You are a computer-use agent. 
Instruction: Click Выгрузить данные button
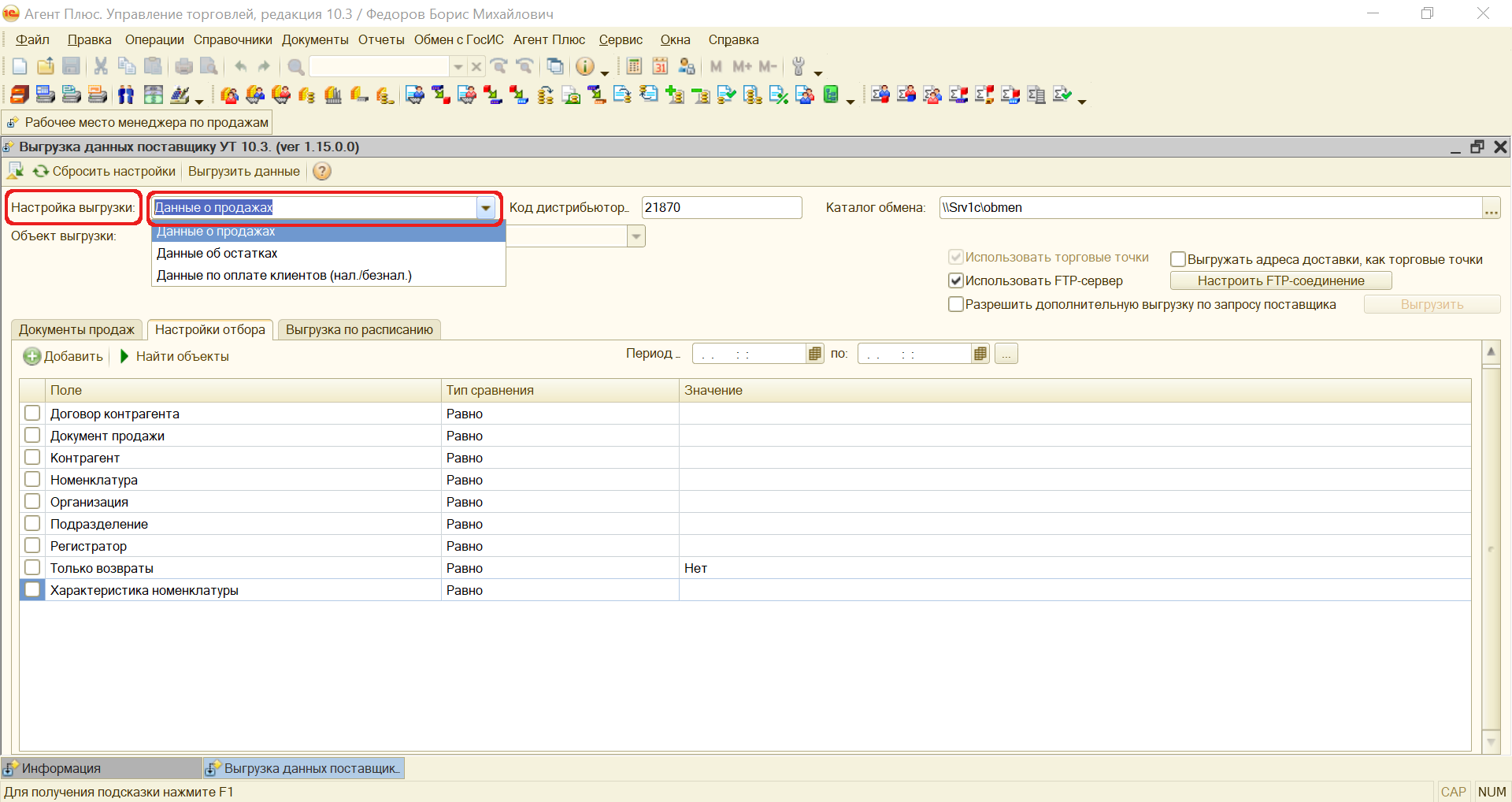243,171
